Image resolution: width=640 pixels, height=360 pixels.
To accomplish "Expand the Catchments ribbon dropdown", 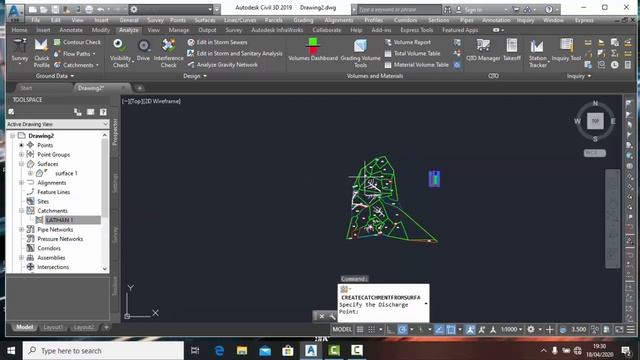I will tap(97, 65).
